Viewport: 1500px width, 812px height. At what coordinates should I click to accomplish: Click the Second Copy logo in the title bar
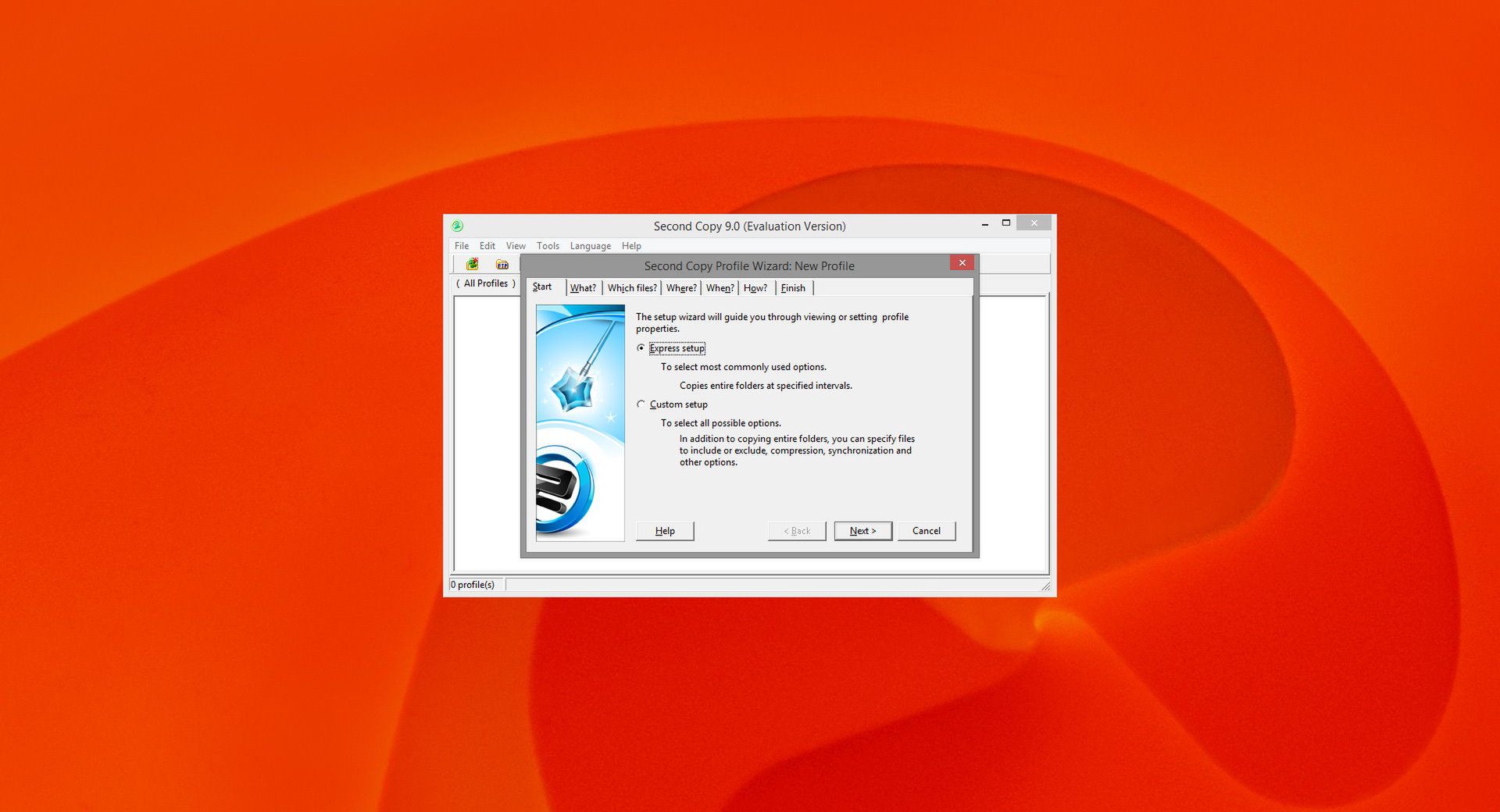pos(458,225)
